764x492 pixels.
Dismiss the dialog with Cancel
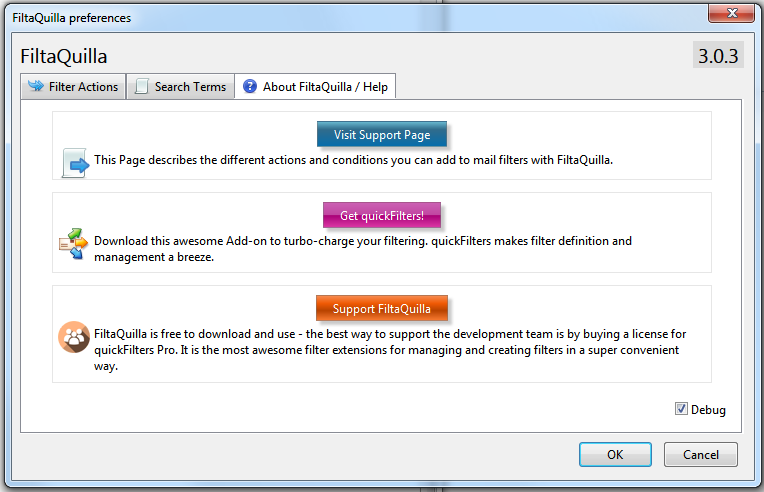tap(701, 454)
